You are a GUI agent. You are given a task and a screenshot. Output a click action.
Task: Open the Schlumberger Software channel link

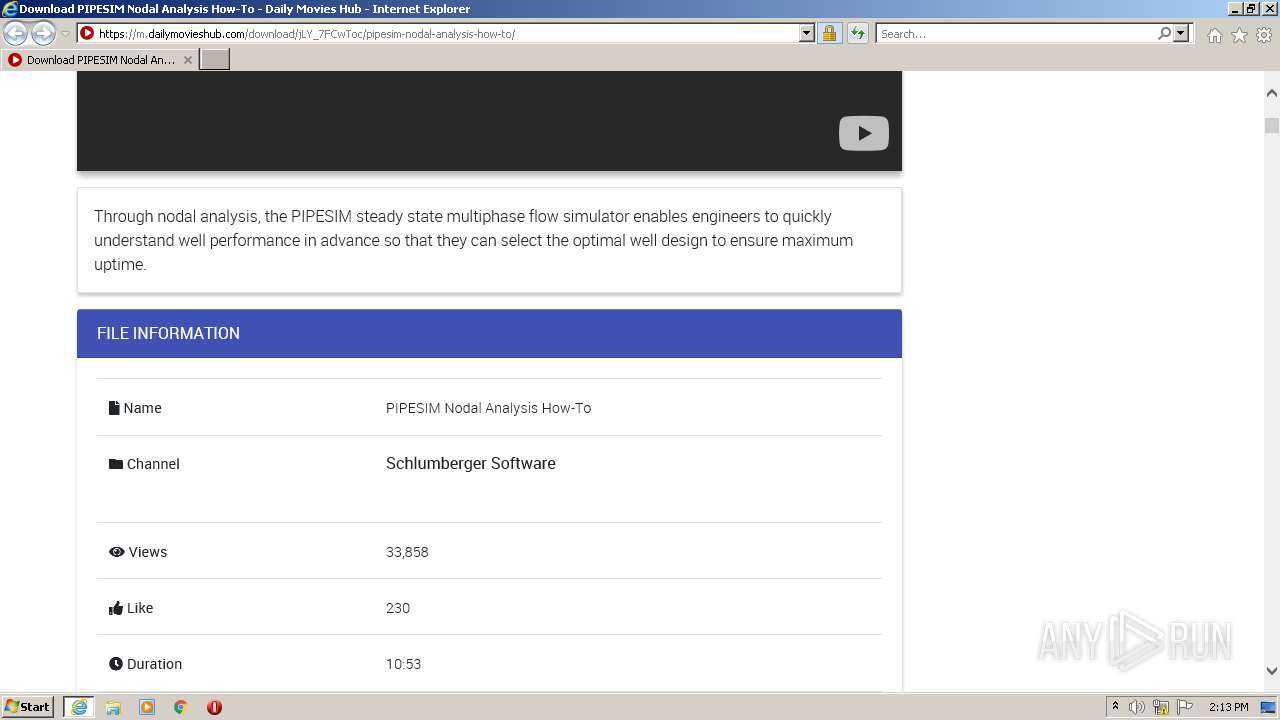470,463
